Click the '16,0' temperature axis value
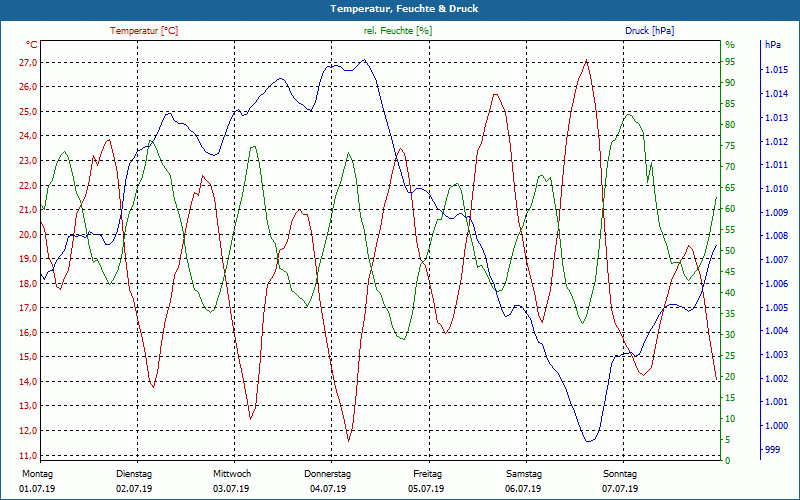800x500 pixels. coord(28,332)
